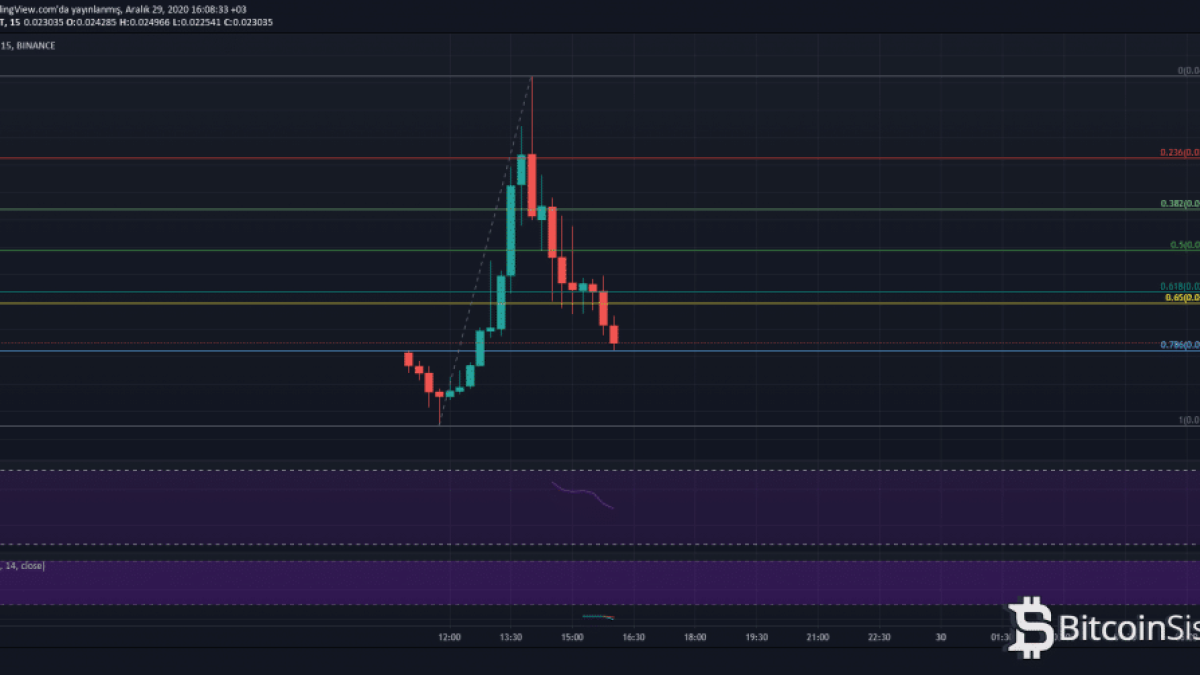Click the '15, BINANCE' chart legend label
The width and height of the screenshot is (1200, 675).
[x=28, y=46]
